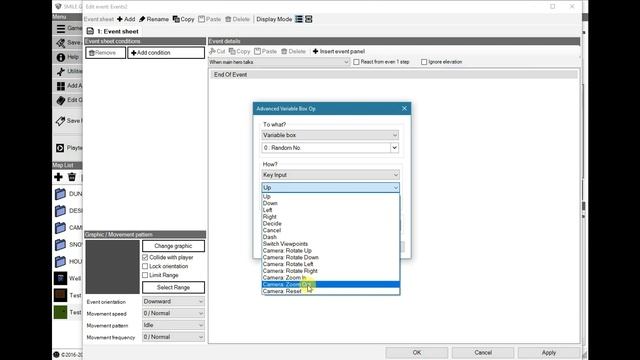The image size is (640, 360).
Task: Toggle 'Limit Range' checkbox
Action: tap(145, 276)
